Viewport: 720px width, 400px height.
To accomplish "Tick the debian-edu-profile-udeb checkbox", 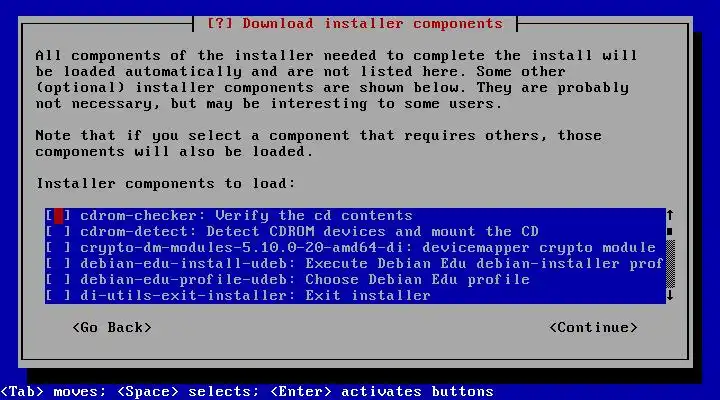I will coord(58,280).
